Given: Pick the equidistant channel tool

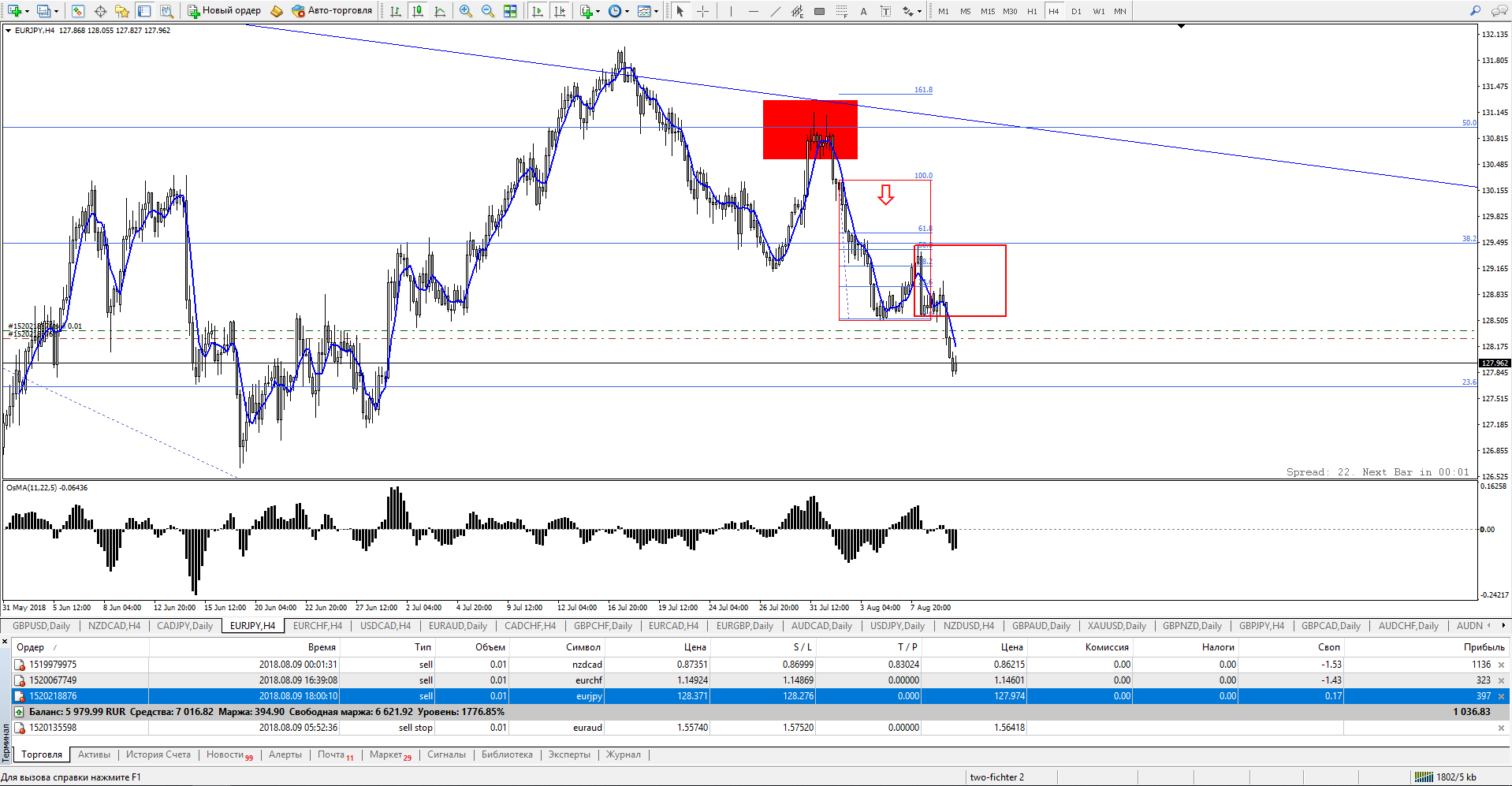Looking at the screenshot, I should tap(797, 11).
